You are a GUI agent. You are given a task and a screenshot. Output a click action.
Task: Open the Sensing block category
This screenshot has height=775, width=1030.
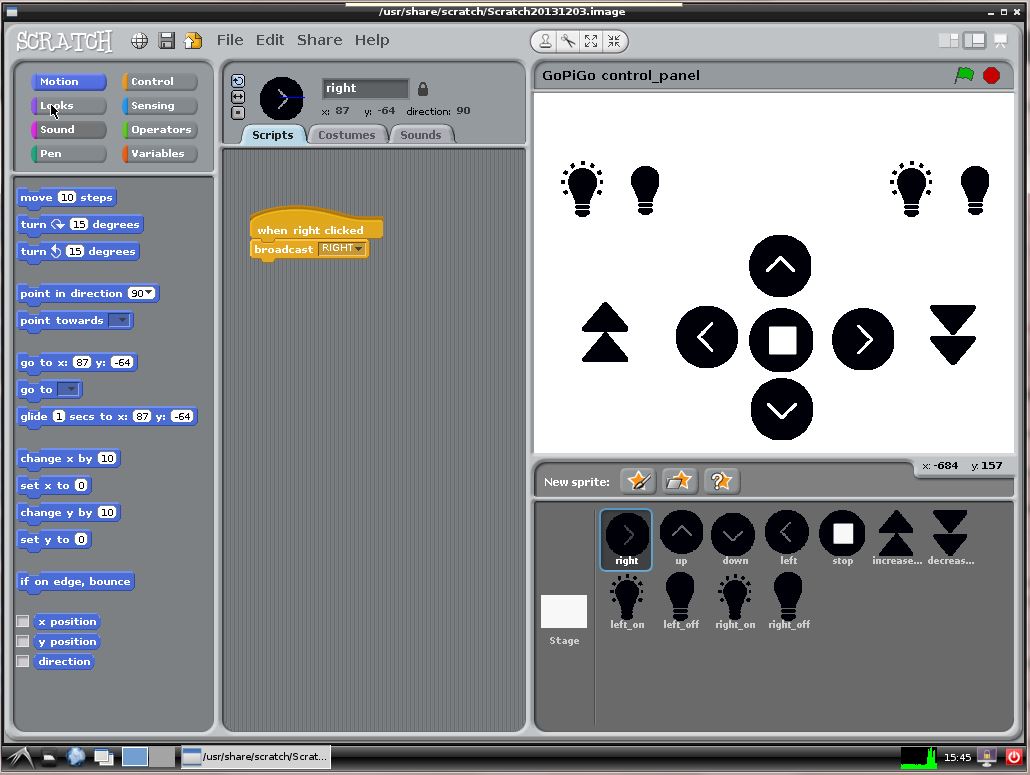[x=160, y=106]
